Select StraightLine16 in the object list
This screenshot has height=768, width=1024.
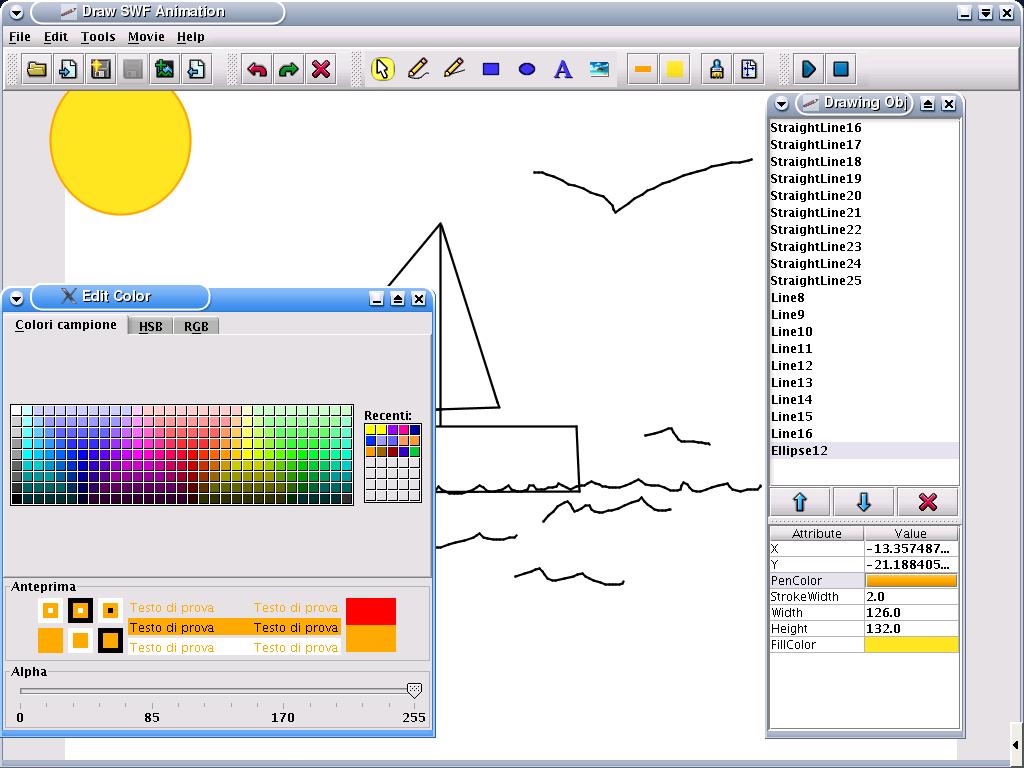tap(865, 127)
